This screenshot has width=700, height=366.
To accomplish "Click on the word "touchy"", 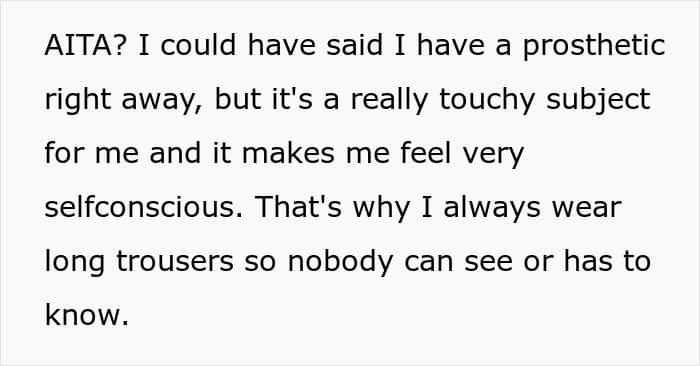I will pyautogui.click(x=487, y=101).
